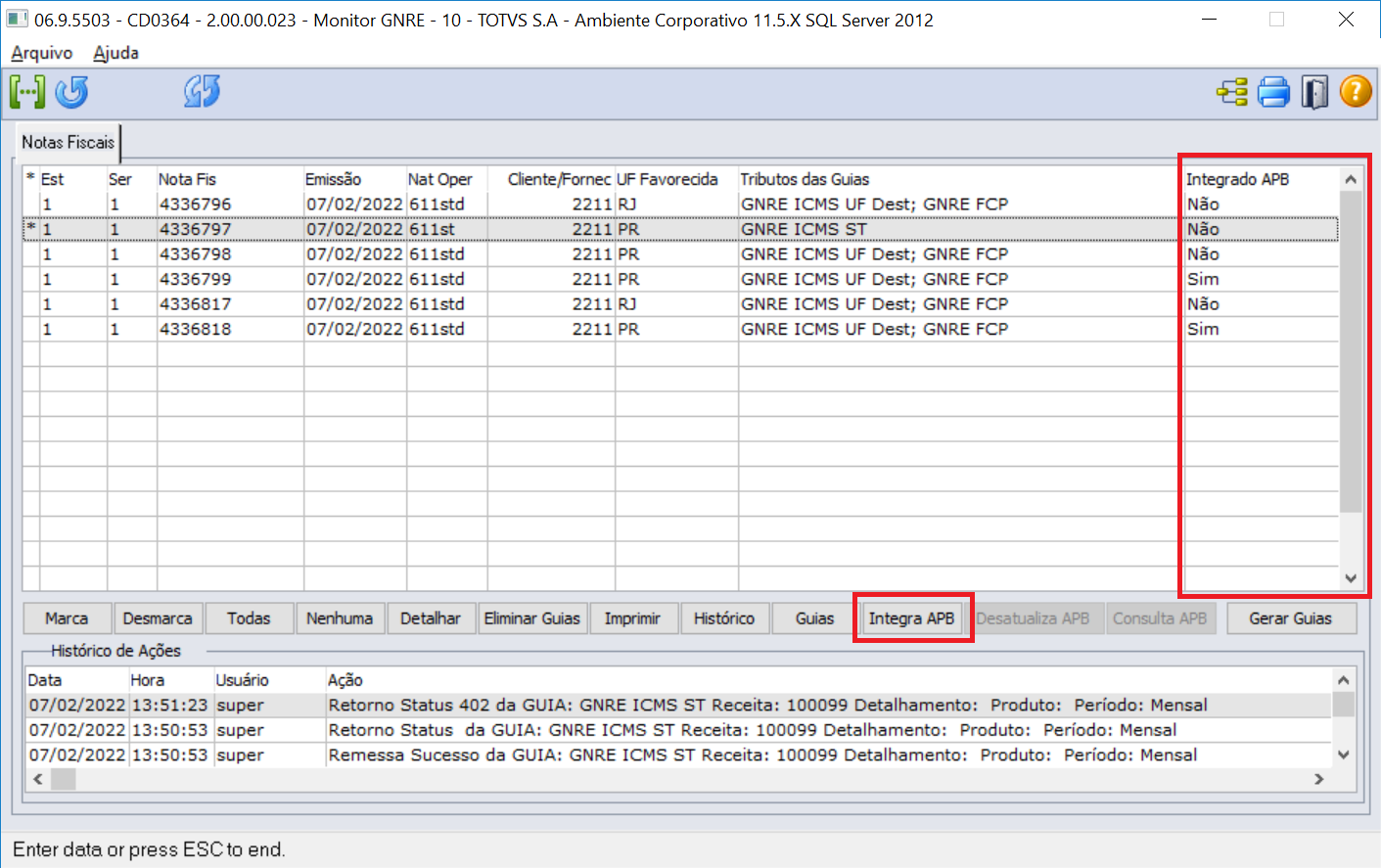Select the row for Nota Fis 4336799
Screen dimensions: 1381x868
[x=196, y=279]
